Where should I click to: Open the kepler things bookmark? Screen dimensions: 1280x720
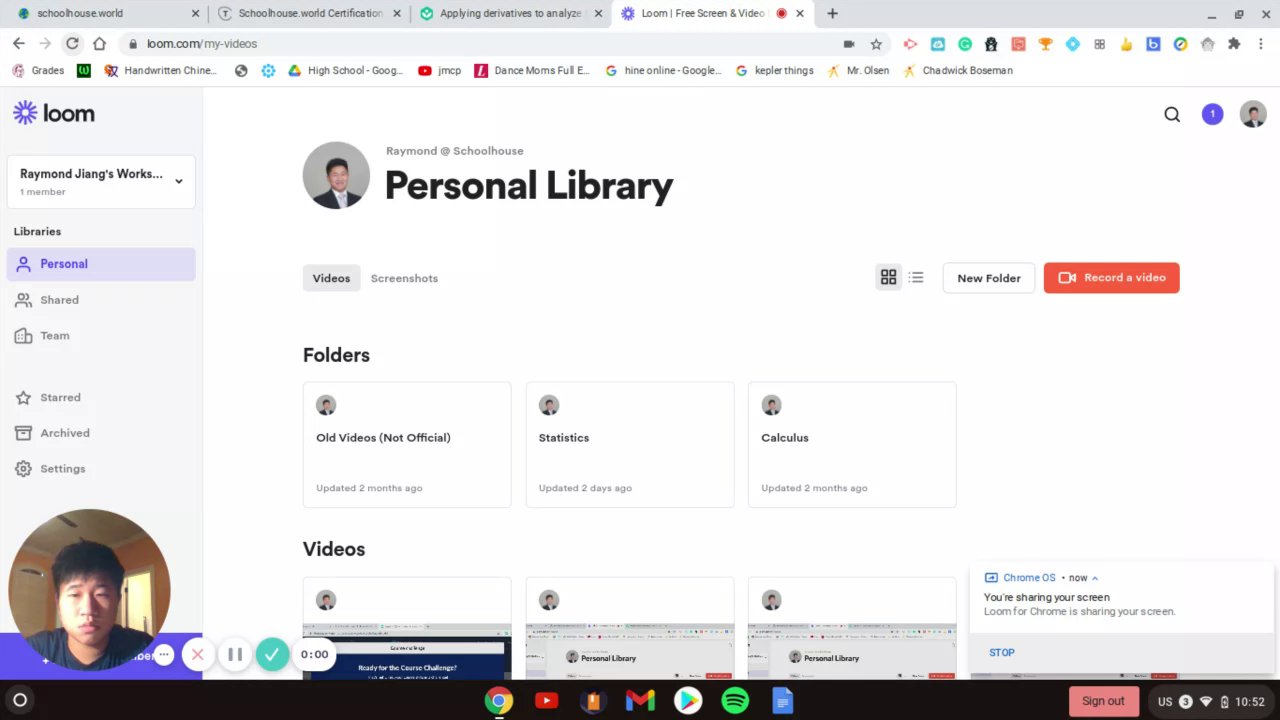[x=775, y=71]
